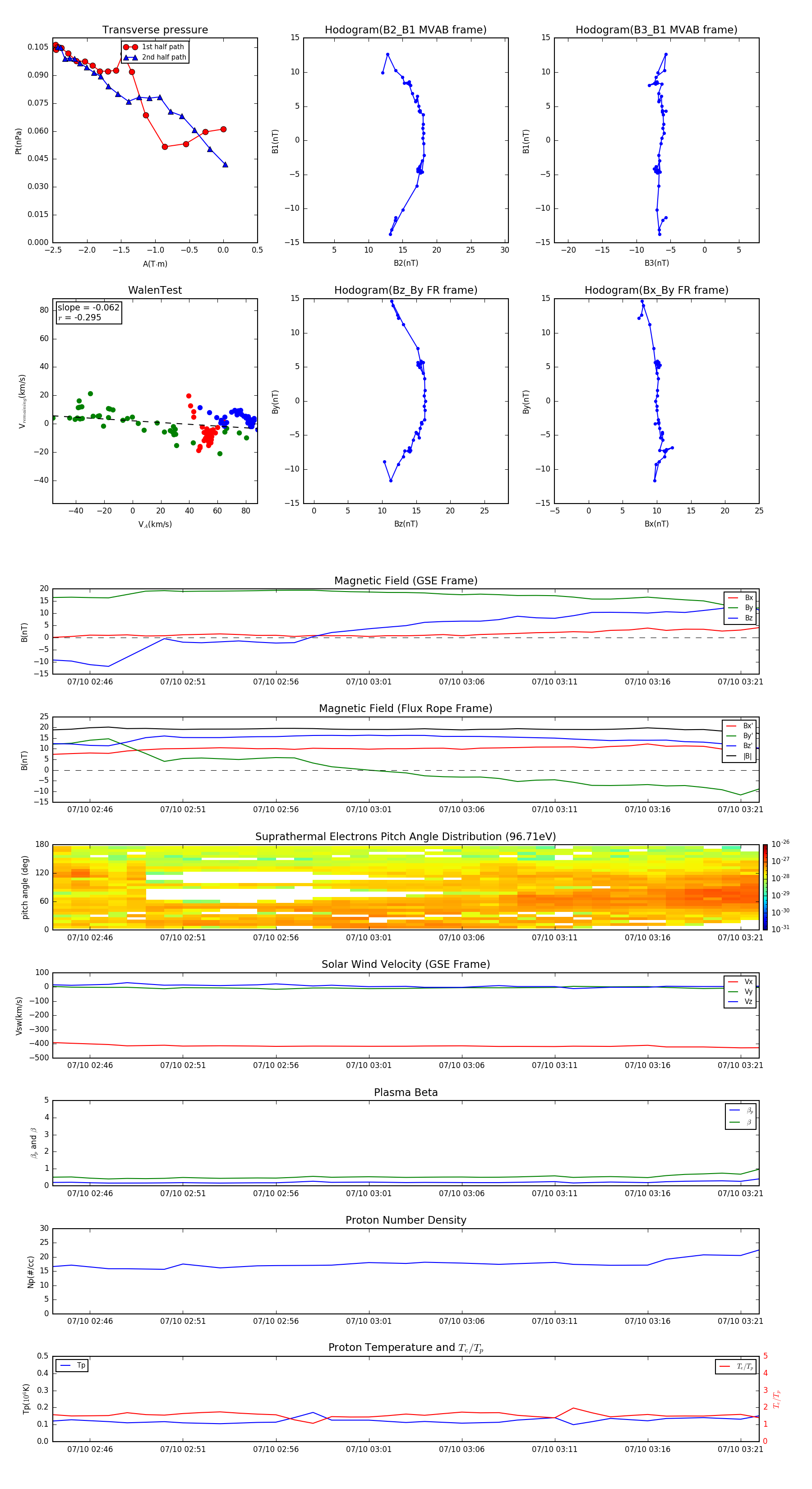Select Vx in solar wind legend
812x1489 pixels.
(x=740, y=981)
